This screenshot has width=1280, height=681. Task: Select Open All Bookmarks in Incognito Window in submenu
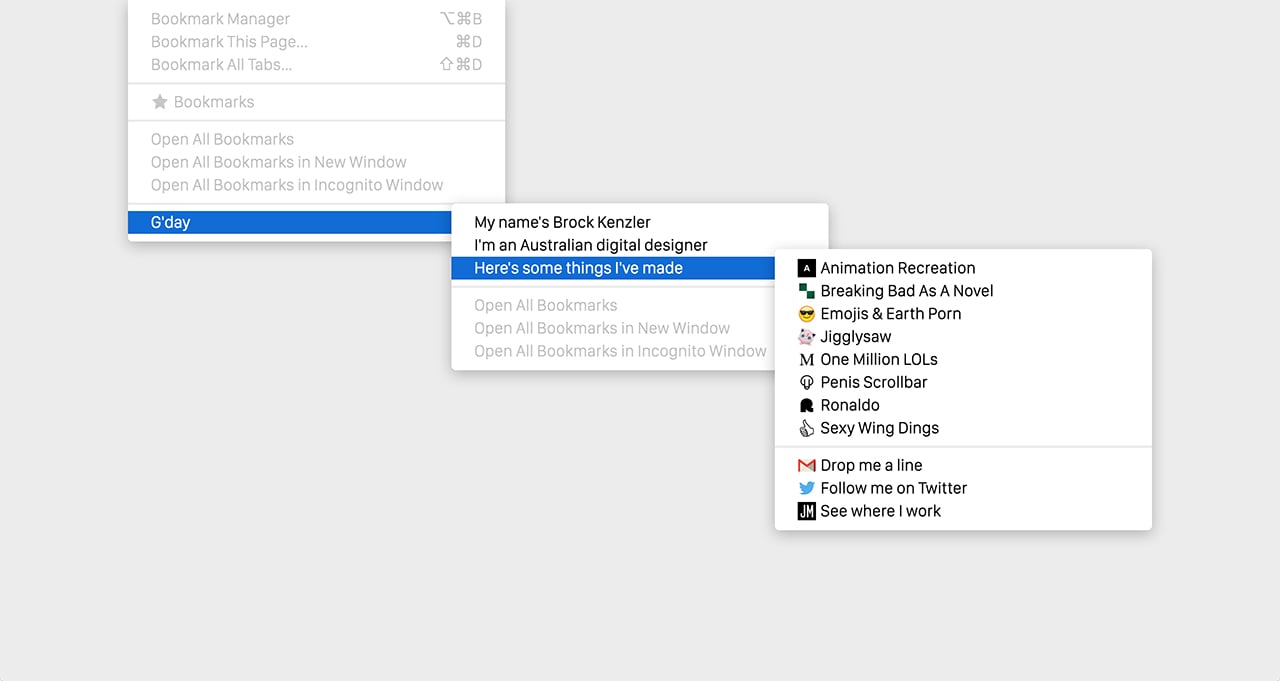[x=620, y=351]
